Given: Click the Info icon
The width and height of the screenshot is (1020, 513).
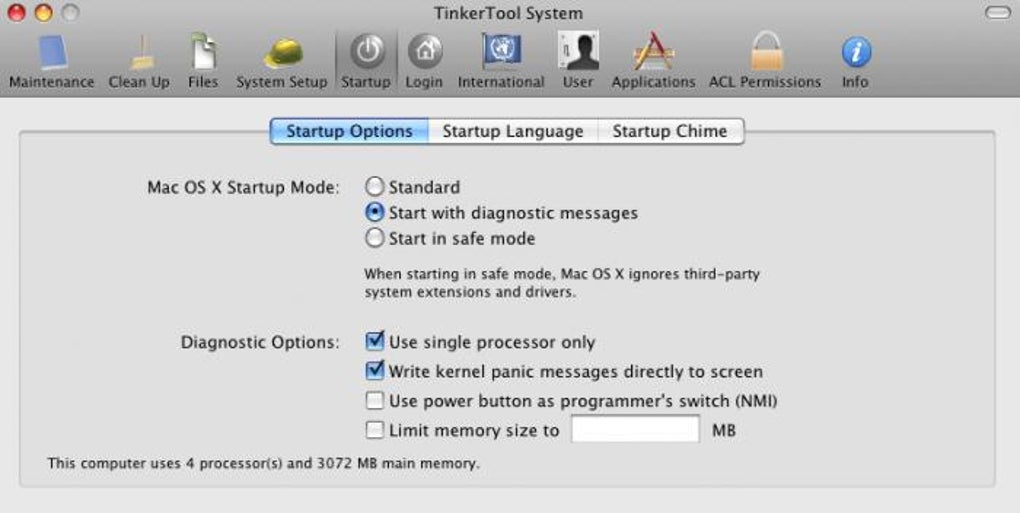Looking at the screenshot, I should 855,54.
